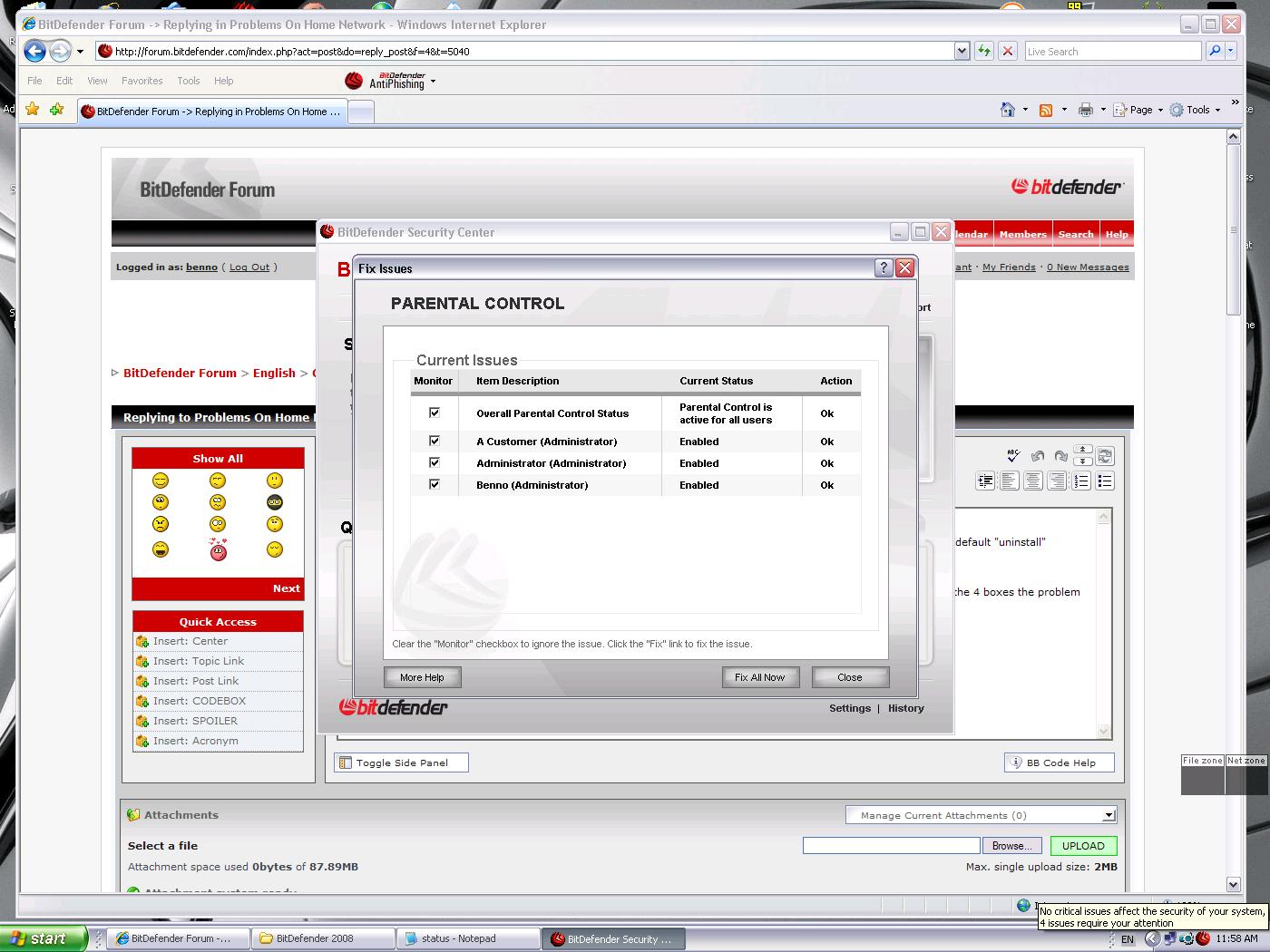Open the Edit menu
This screenshot has width=1270, height=952.
point(64,81)
